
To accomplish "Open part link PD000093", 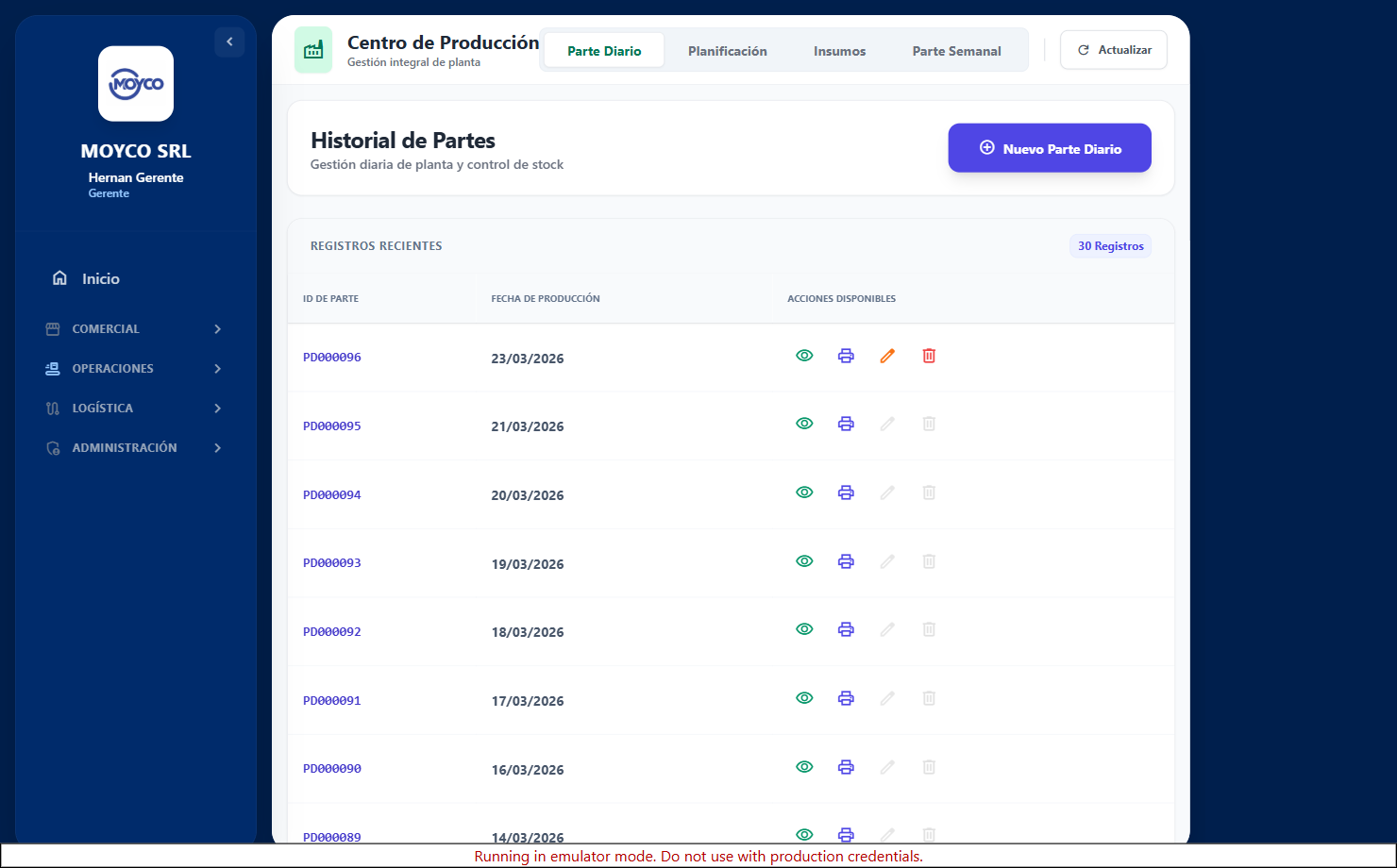I will [x=332, y=563].
